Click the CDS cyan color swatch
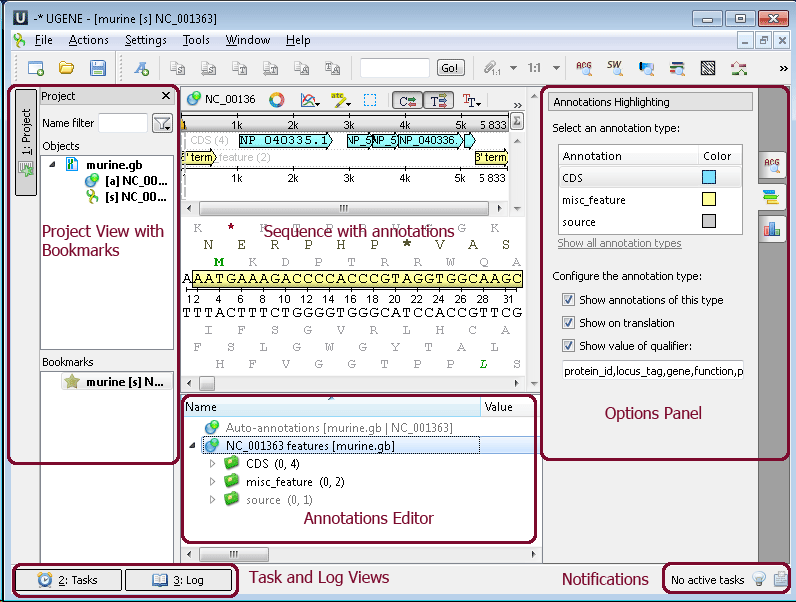796x602 pixels. tap(709, 177)
